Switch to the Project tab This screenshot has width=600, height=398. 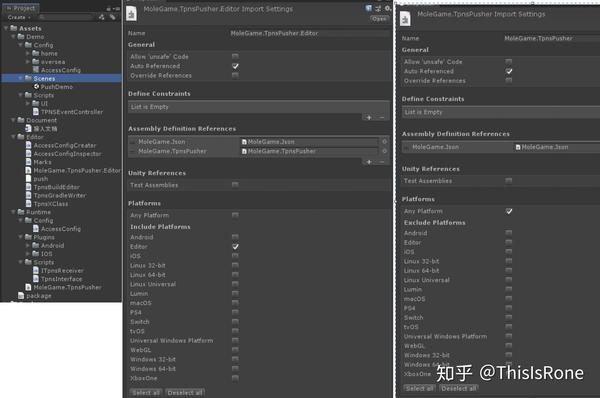click(21, 8)
